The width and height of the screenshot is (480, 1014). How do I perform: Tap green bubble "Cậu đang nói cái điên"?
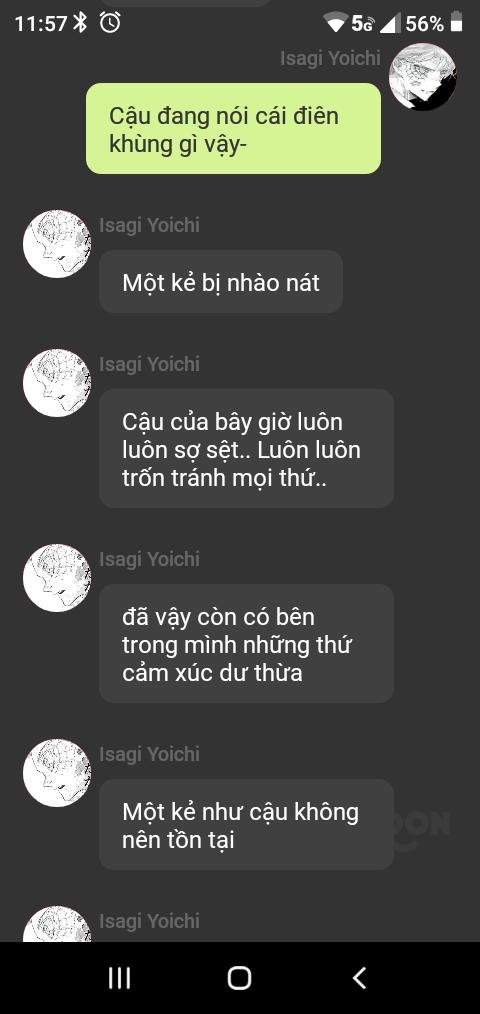click(x=234, y=128)
